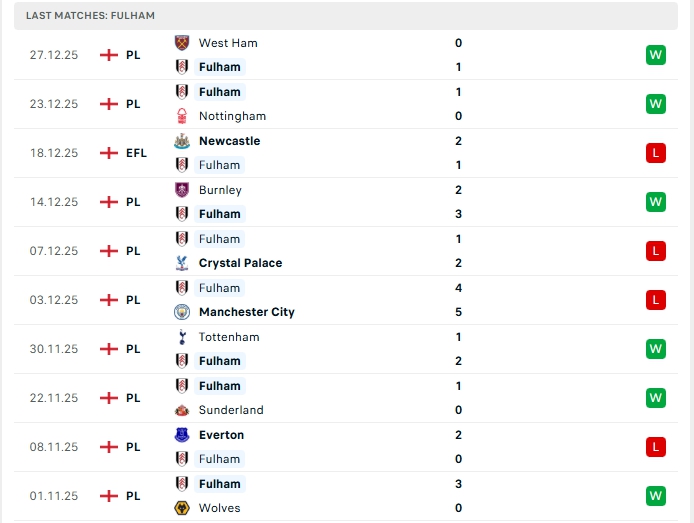This screenshot has width=694, height=523.
Task: Open the West Ham team link
Action: (228, 43)
